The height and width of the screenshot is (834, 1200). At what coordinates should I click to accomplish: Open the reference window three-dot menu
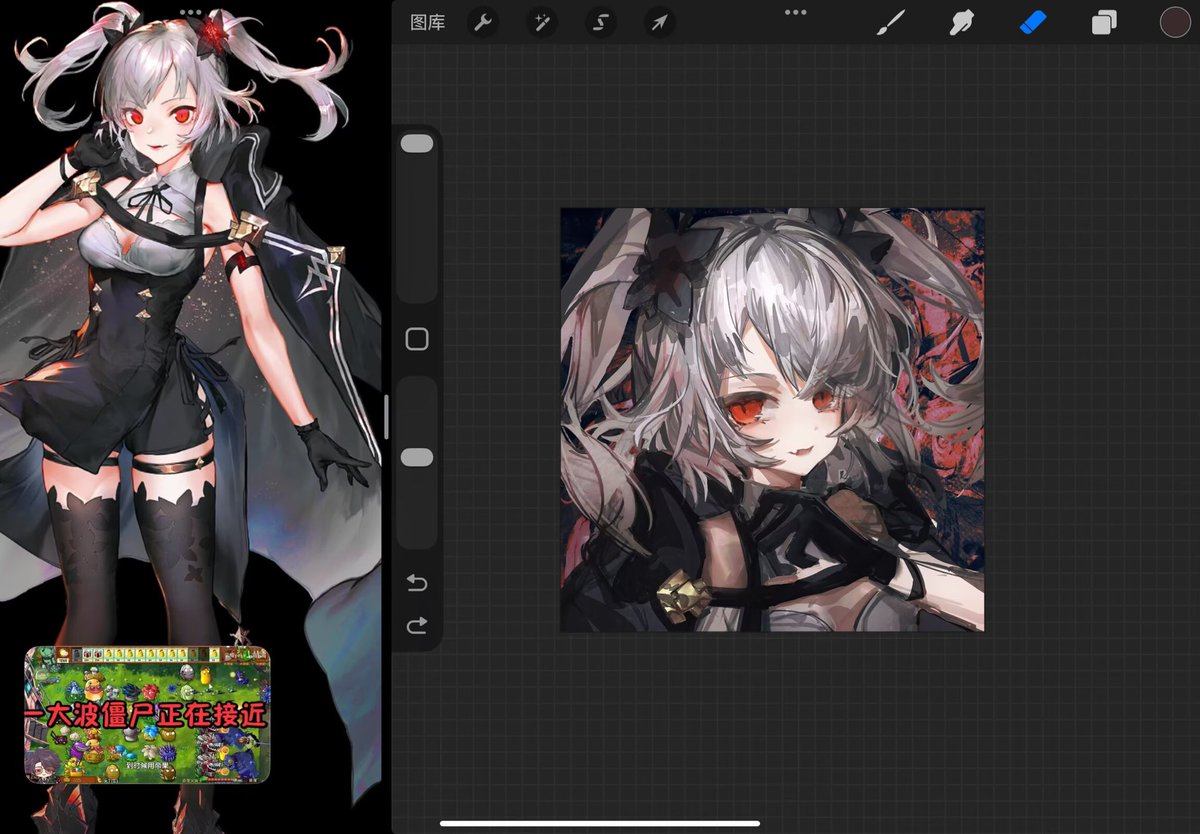point(190,12)
